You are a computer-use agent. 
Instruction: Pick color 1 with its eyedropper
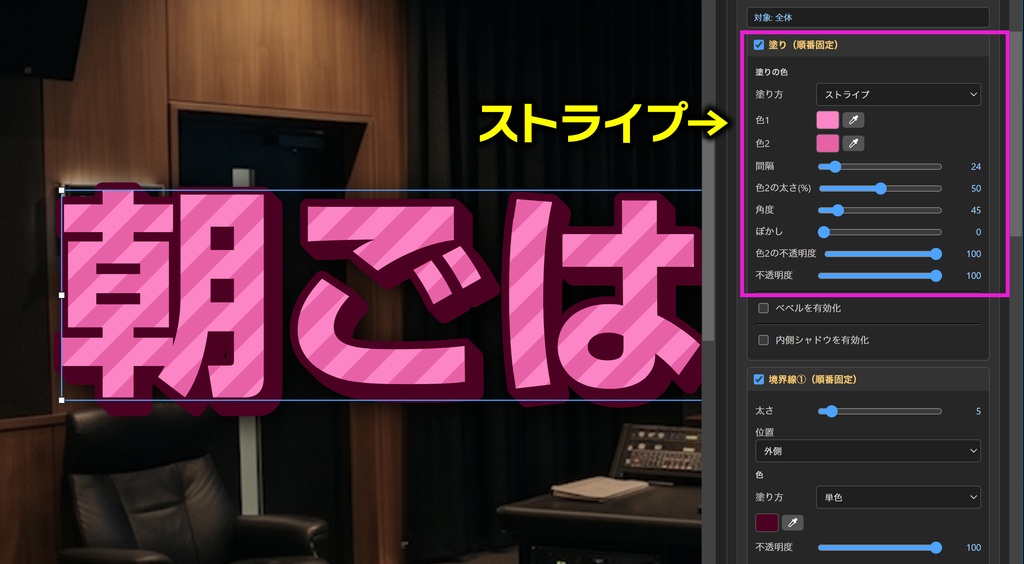pos(853,120)
